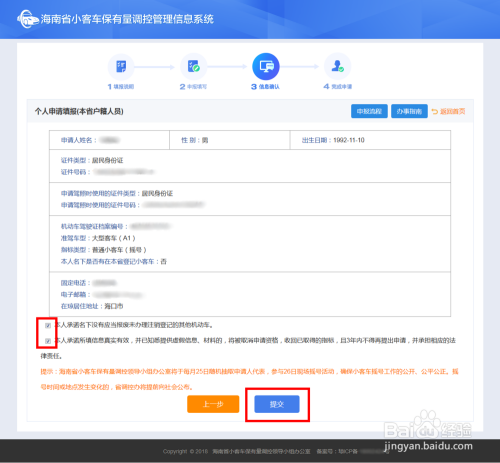This screenshot has height=463, width=500.
Task: Open the 办事指南 button
Action: 409,111
